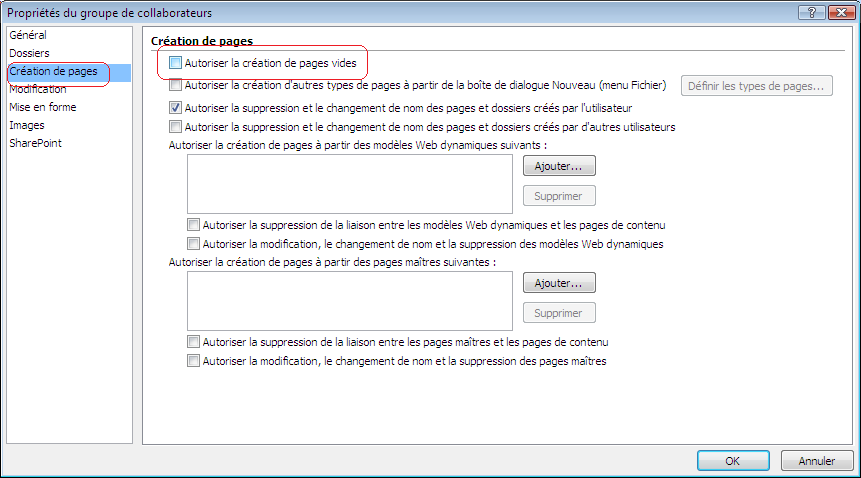The height and width of the screenshot is (478, 861).
Task: Enable 'Autoriser la création de pages vides'
Action: pos(176,63)
